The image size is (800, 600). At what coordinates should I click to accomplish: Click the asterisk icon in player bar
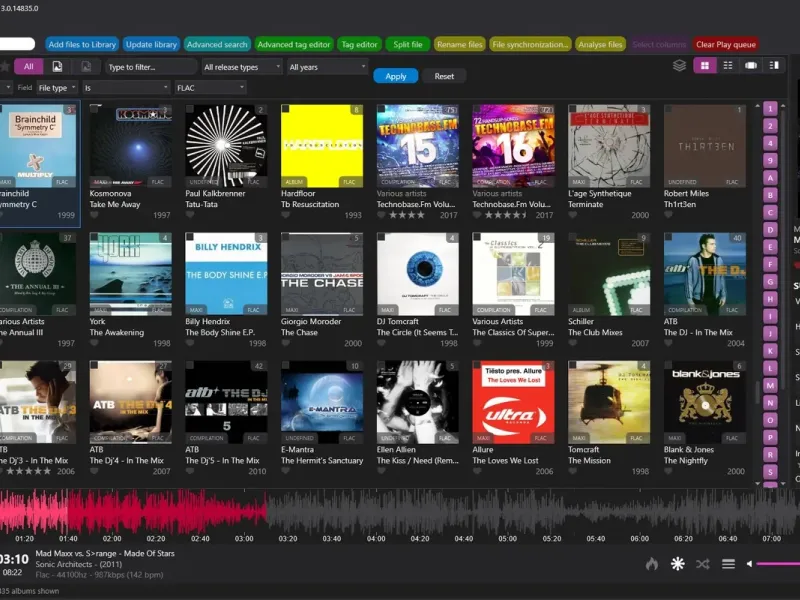click(x=678, y=564)
